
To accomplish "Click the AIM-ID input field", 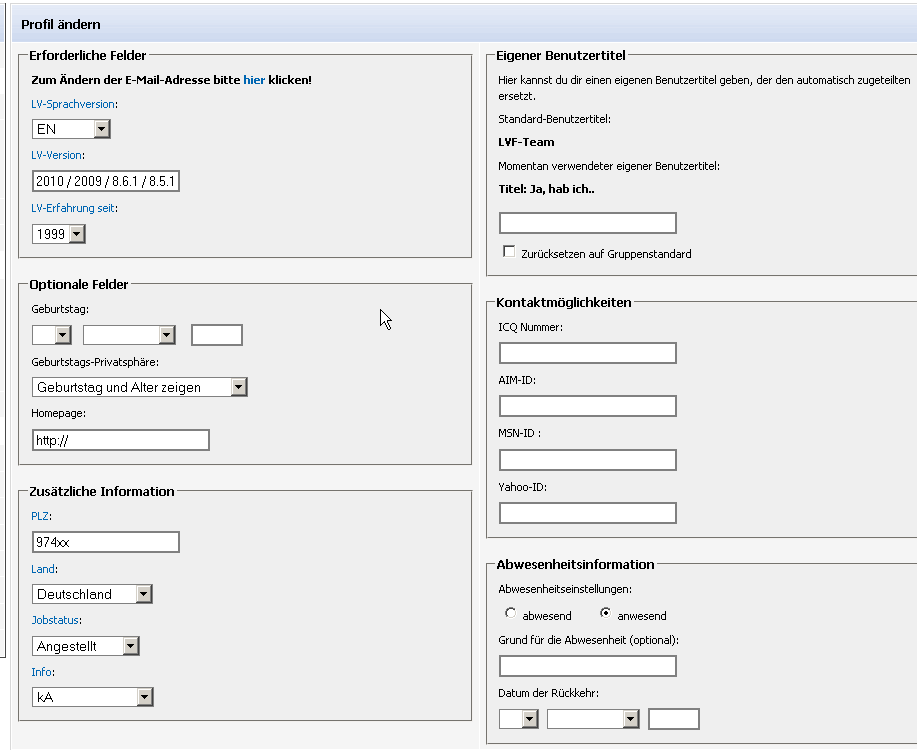I will tap(588, 407).
